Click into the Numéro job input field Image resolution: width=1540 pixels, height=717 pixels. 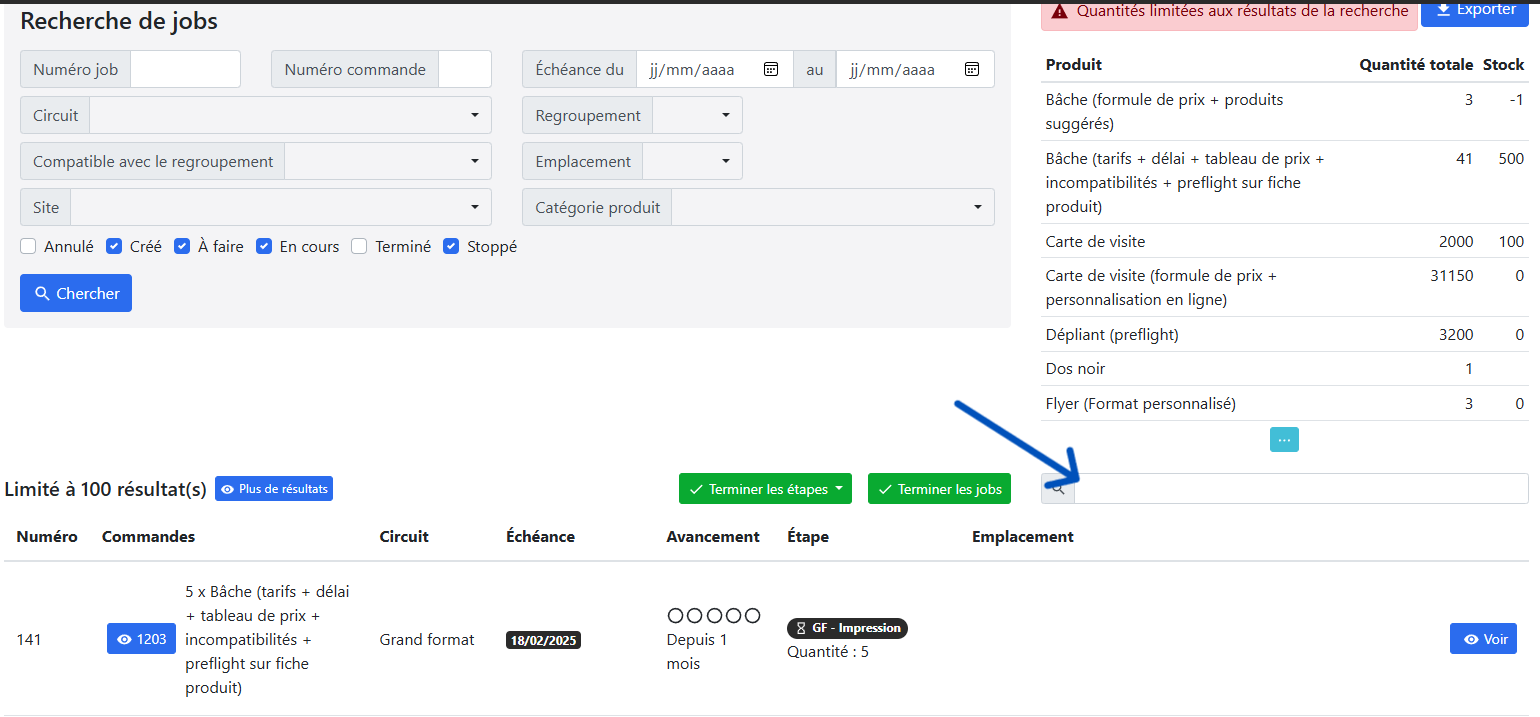[185, 69]
